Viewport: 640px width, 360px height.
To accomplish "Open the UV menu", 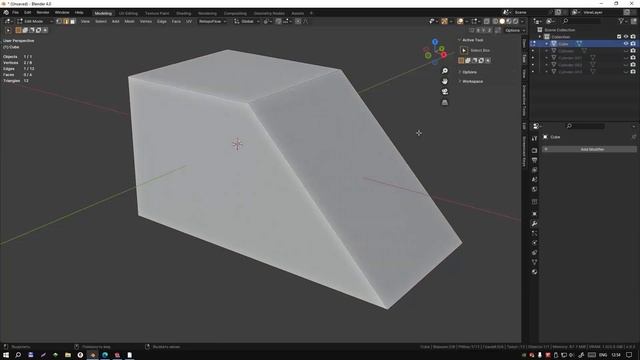I will click(x=189, y=21).
